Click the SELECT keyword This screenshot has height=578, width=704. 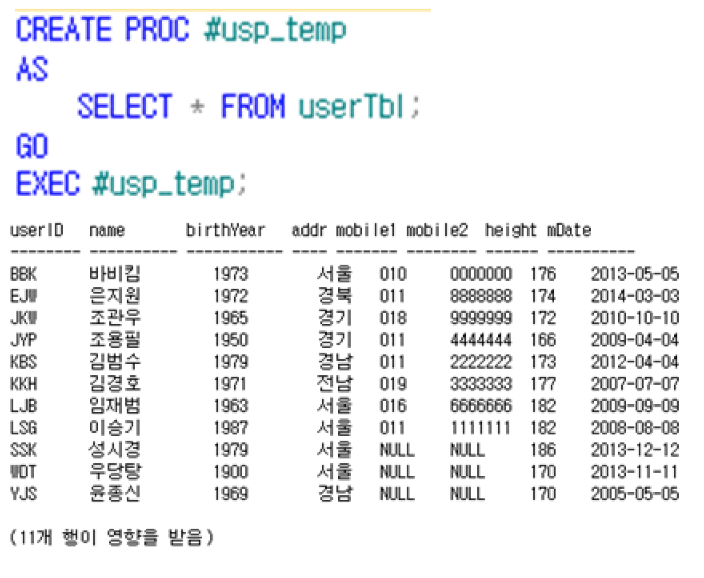[125, 106]
